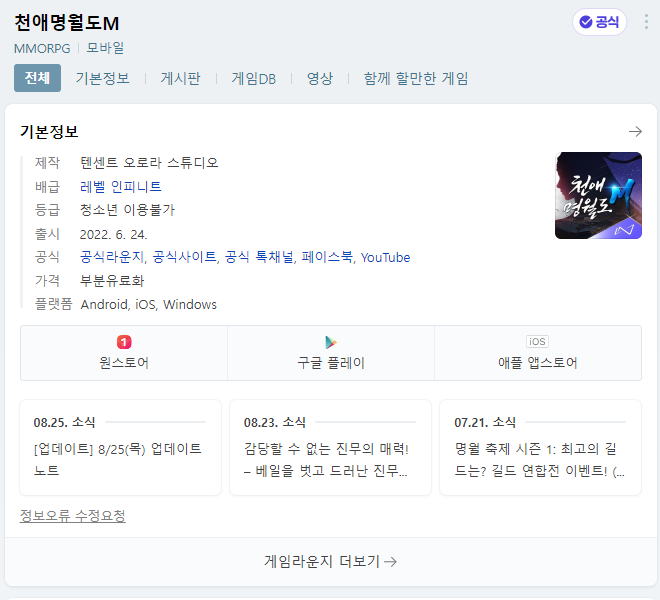Viewport: 660px width, 600px height.
Task: Open the YouTube link
Action: pos(385,257)
